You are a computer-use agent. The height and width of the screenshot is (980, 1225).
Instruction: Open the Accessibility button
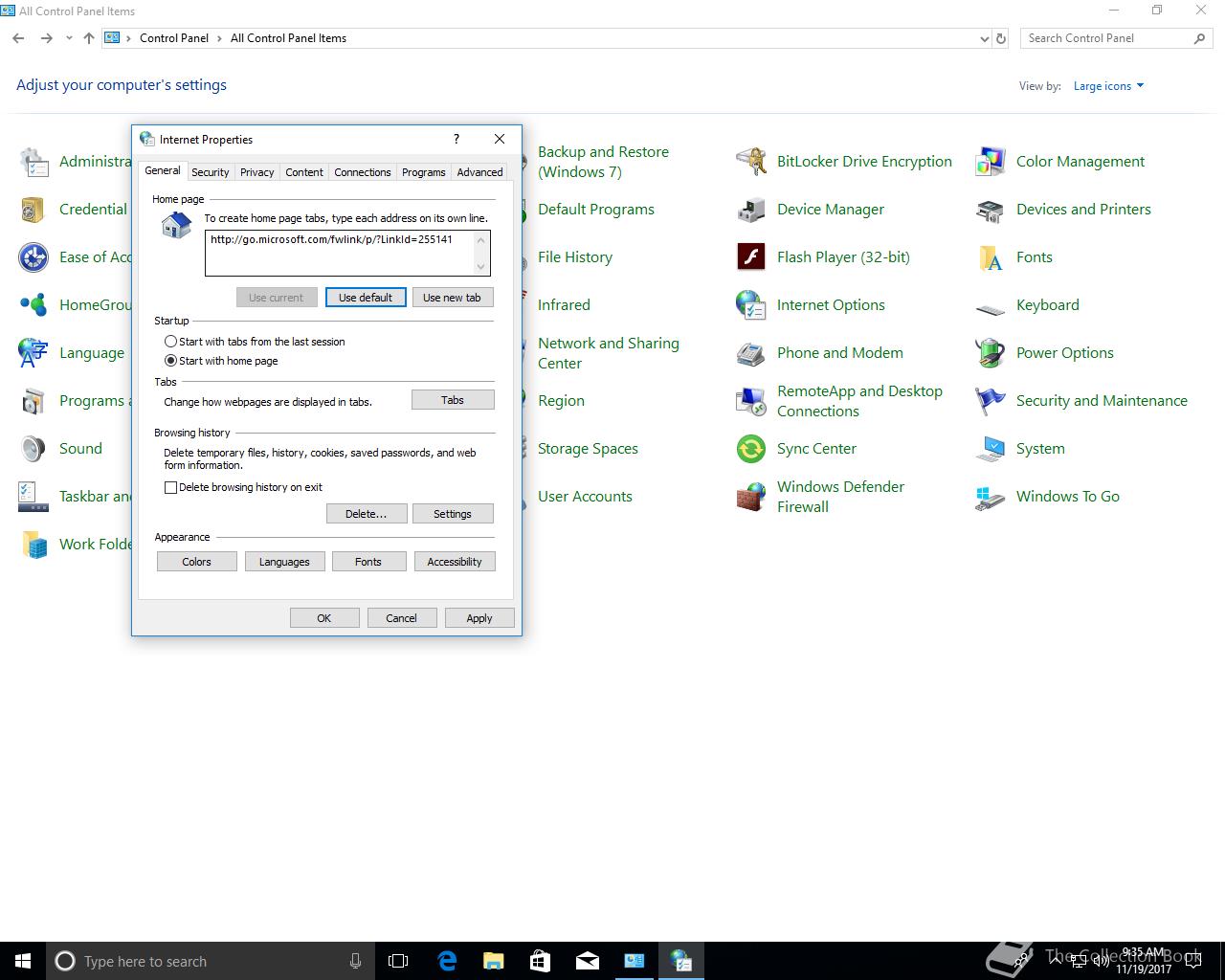455,562
